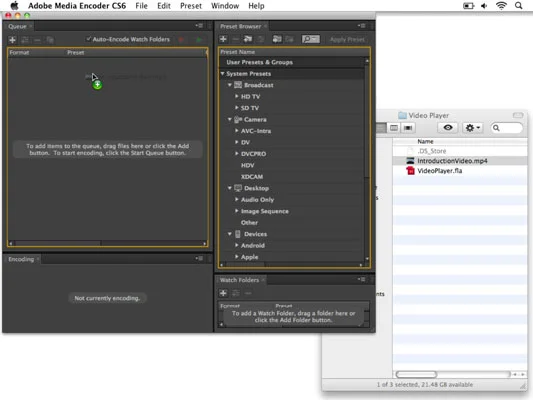Add a source to the Queue
This screenshot has width=533, height=400.
pyautogui.click(x=13, y=40)
